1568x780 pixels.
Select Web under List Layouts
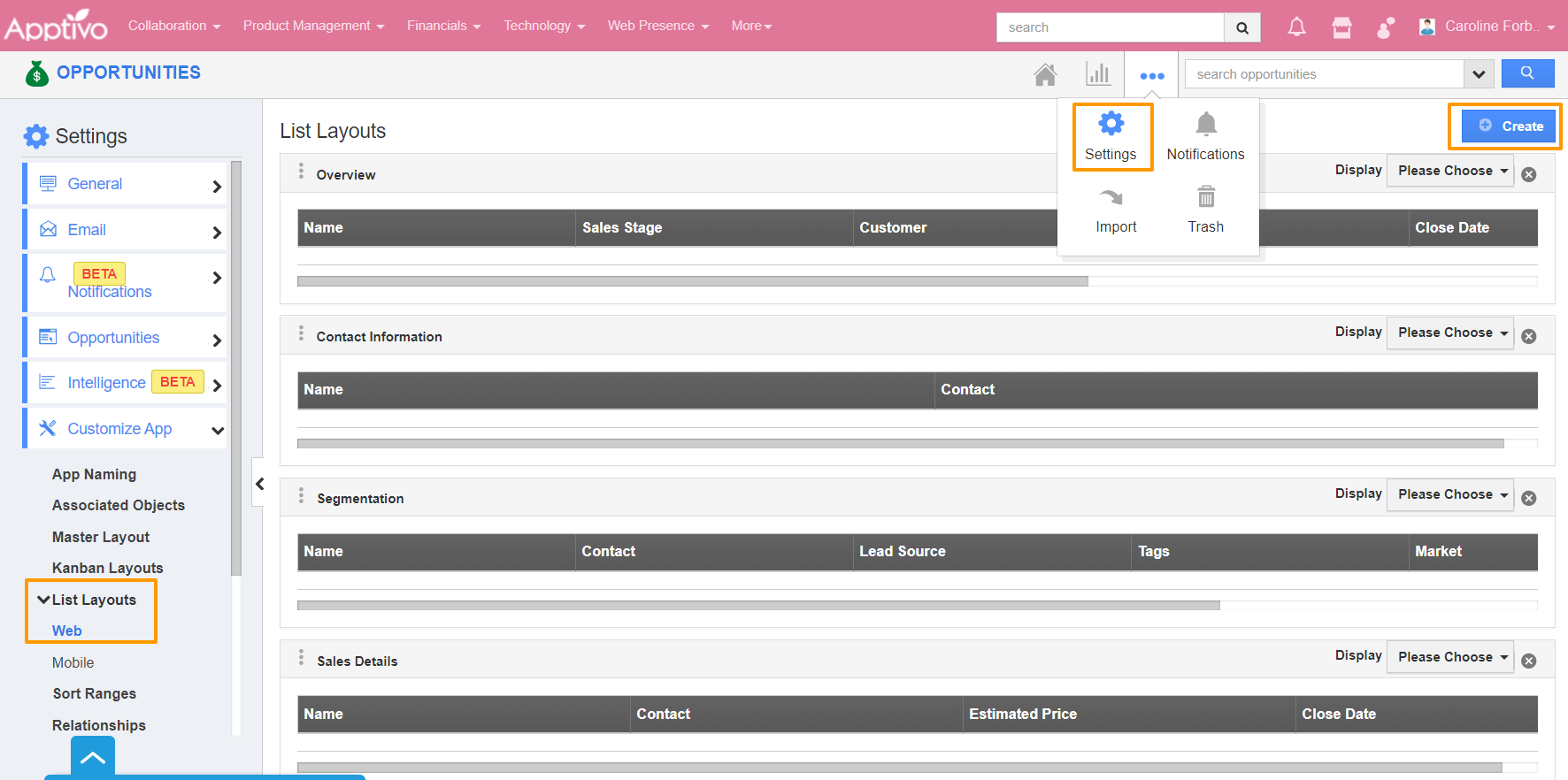pos(67,631)
